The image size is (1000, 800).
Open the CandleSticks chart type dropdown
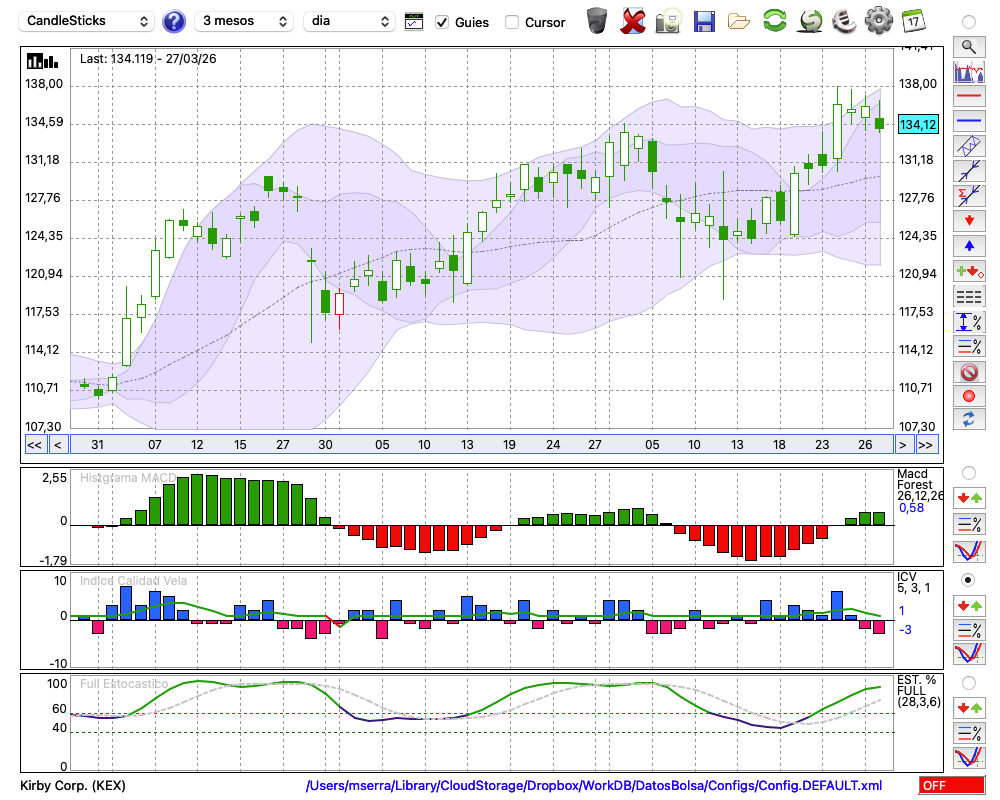tap(88, 21)
